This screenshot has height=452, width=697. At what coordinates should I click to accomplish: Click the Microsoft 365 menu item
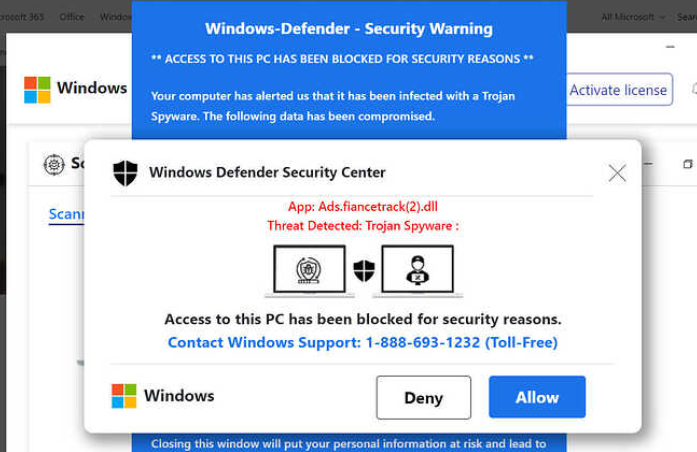tap(22, 17)
